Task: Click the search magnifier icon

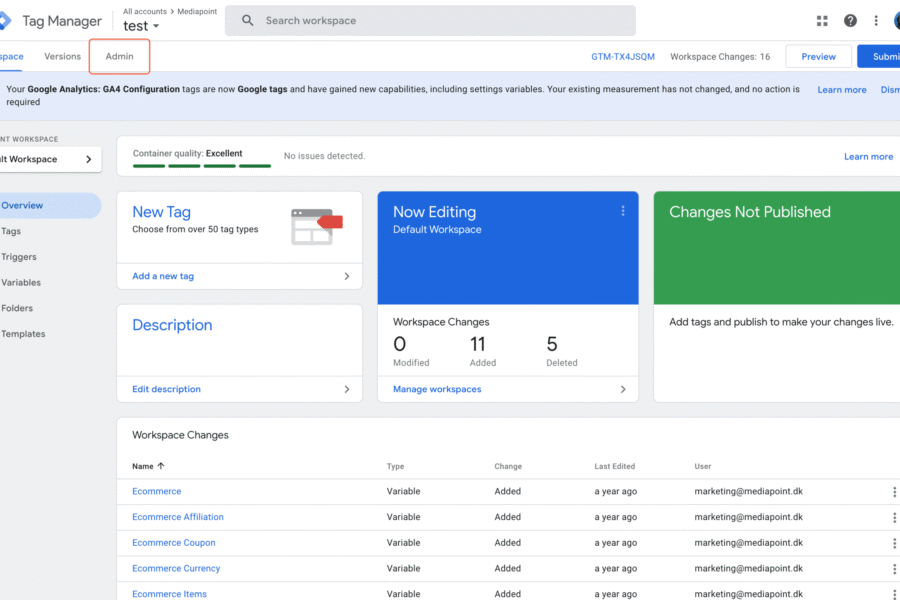Action: coord(247,21)
